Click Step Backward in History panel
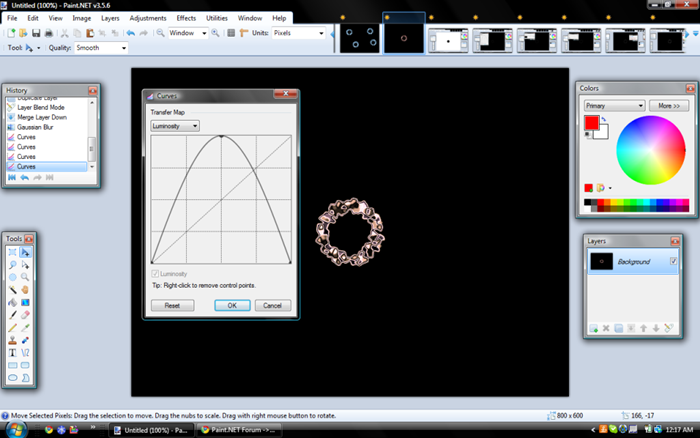Viewport: 700px width, 438px height. click(x=25, y=177)
